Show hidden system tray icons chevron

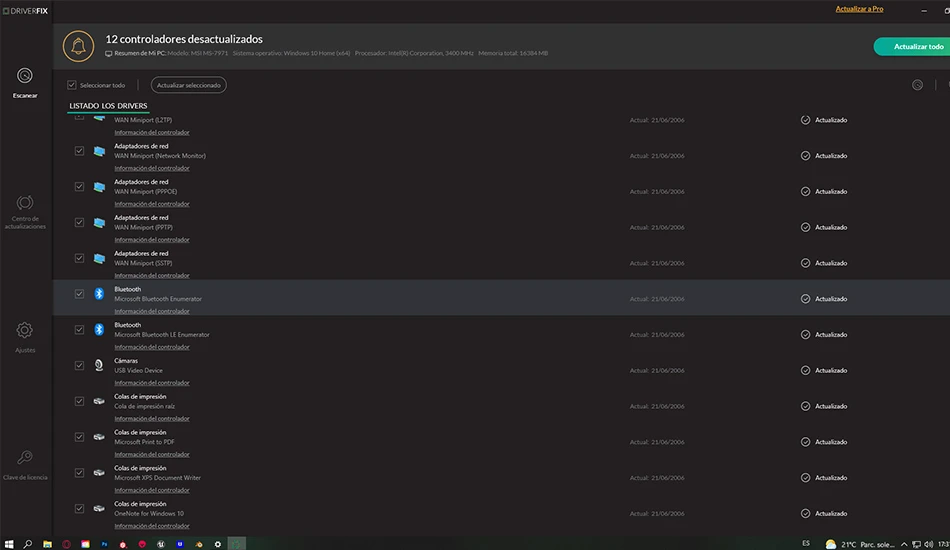coord(904,544)
